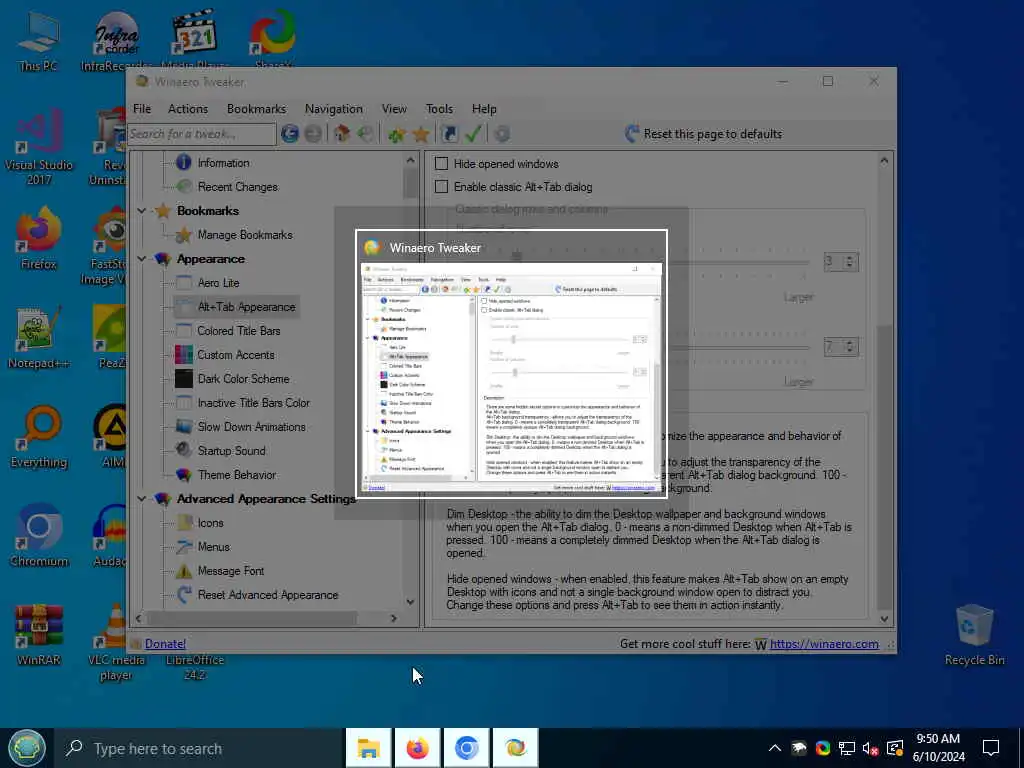
Task: Collapse Advanced Appearance Settings node
Action: (x=142, y=498)
